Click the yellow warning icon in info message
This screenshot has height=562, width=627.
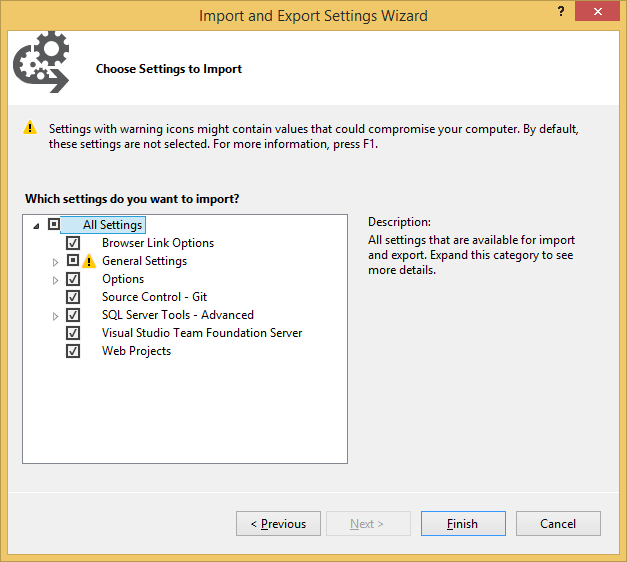click(x=31, y=128)
